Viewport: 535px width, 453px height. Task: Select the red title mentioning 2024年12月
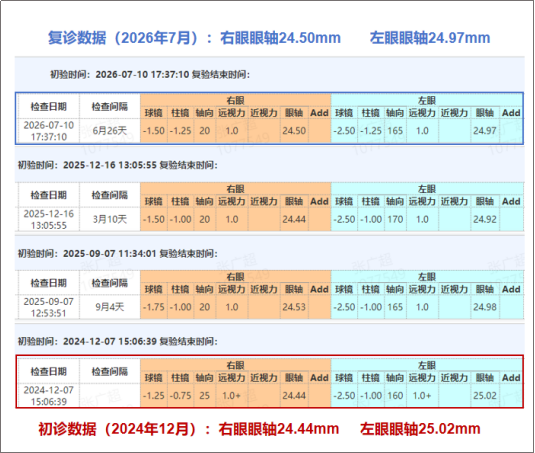point(259,429)
